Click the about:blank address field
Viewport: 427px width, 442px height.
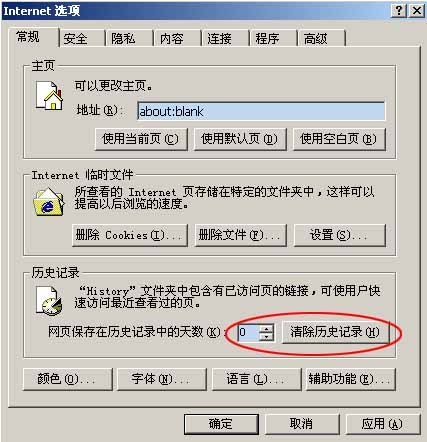[x=261, y=111]
